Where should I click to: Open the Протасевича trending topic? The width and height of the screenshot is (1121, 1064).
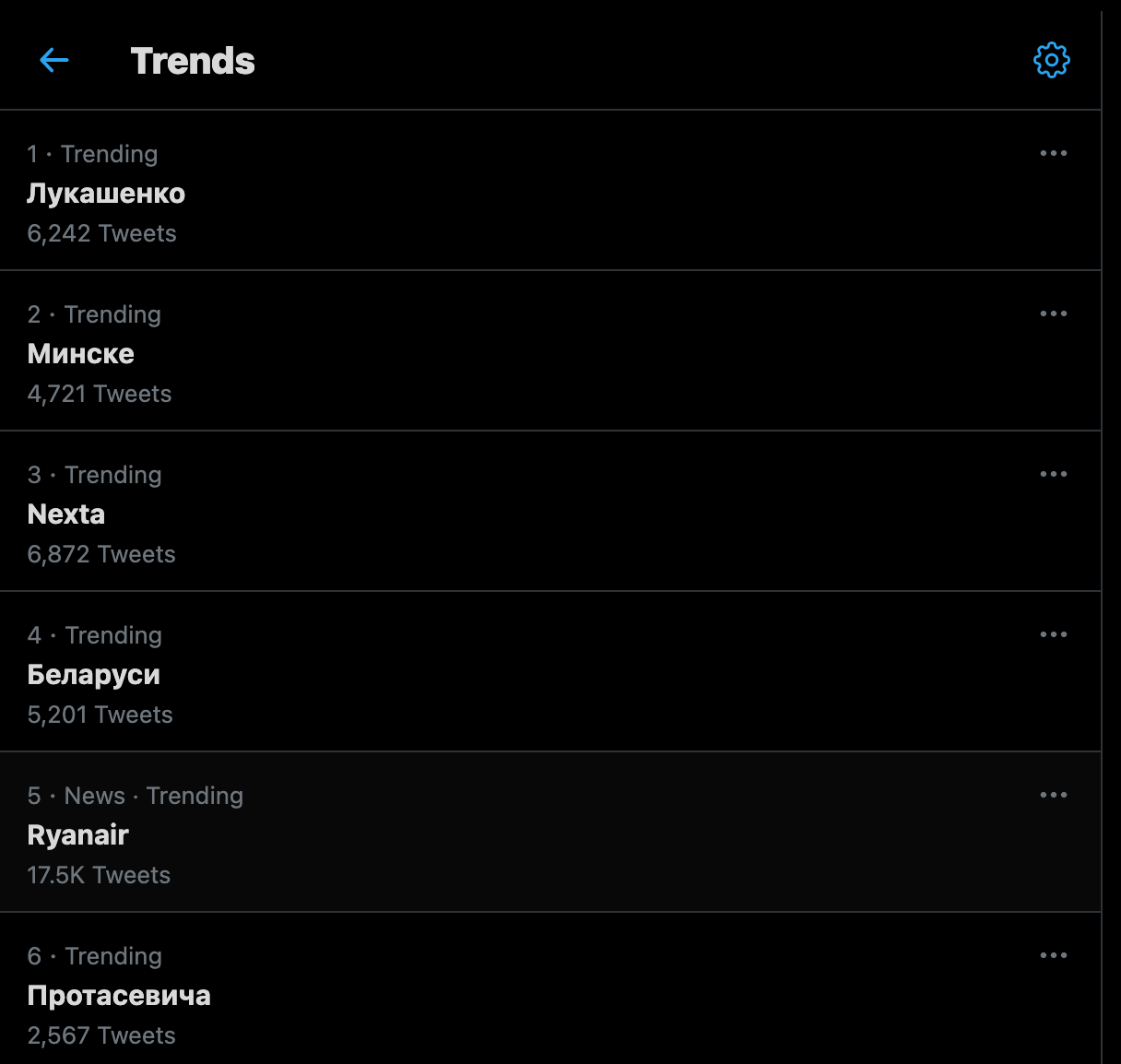[x=119, y=996]
